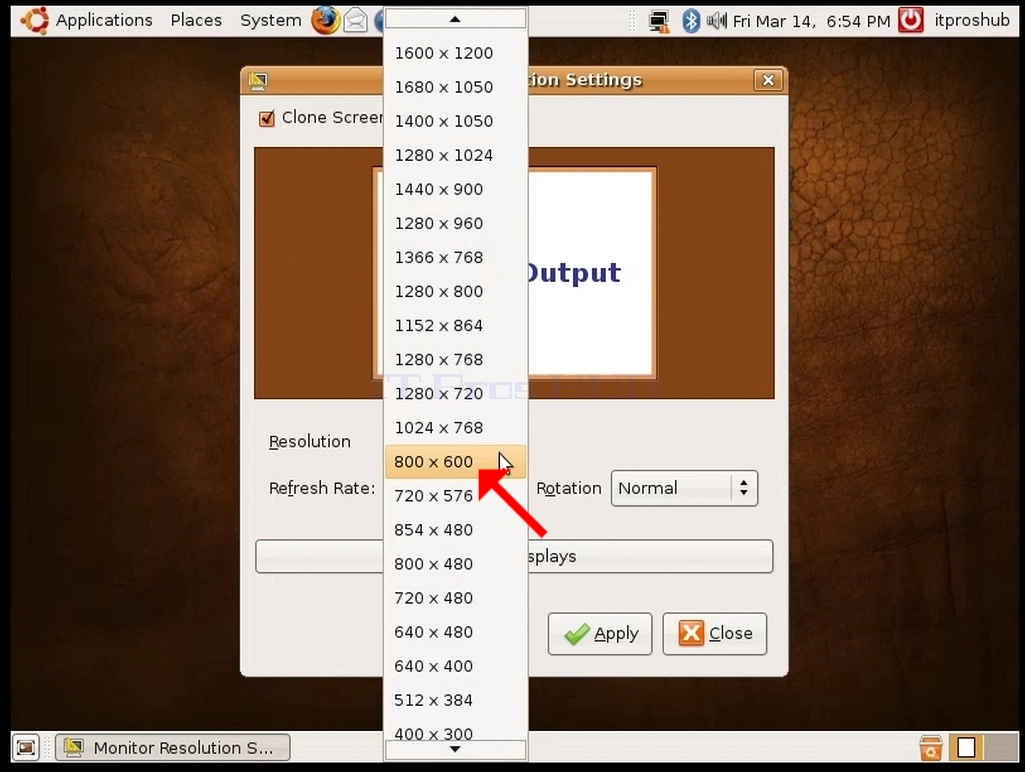The width and height of the screenshot is (1025, 772).
Task: Open the Applications menu
Action: pyautogui.click(x=104, y=20)
